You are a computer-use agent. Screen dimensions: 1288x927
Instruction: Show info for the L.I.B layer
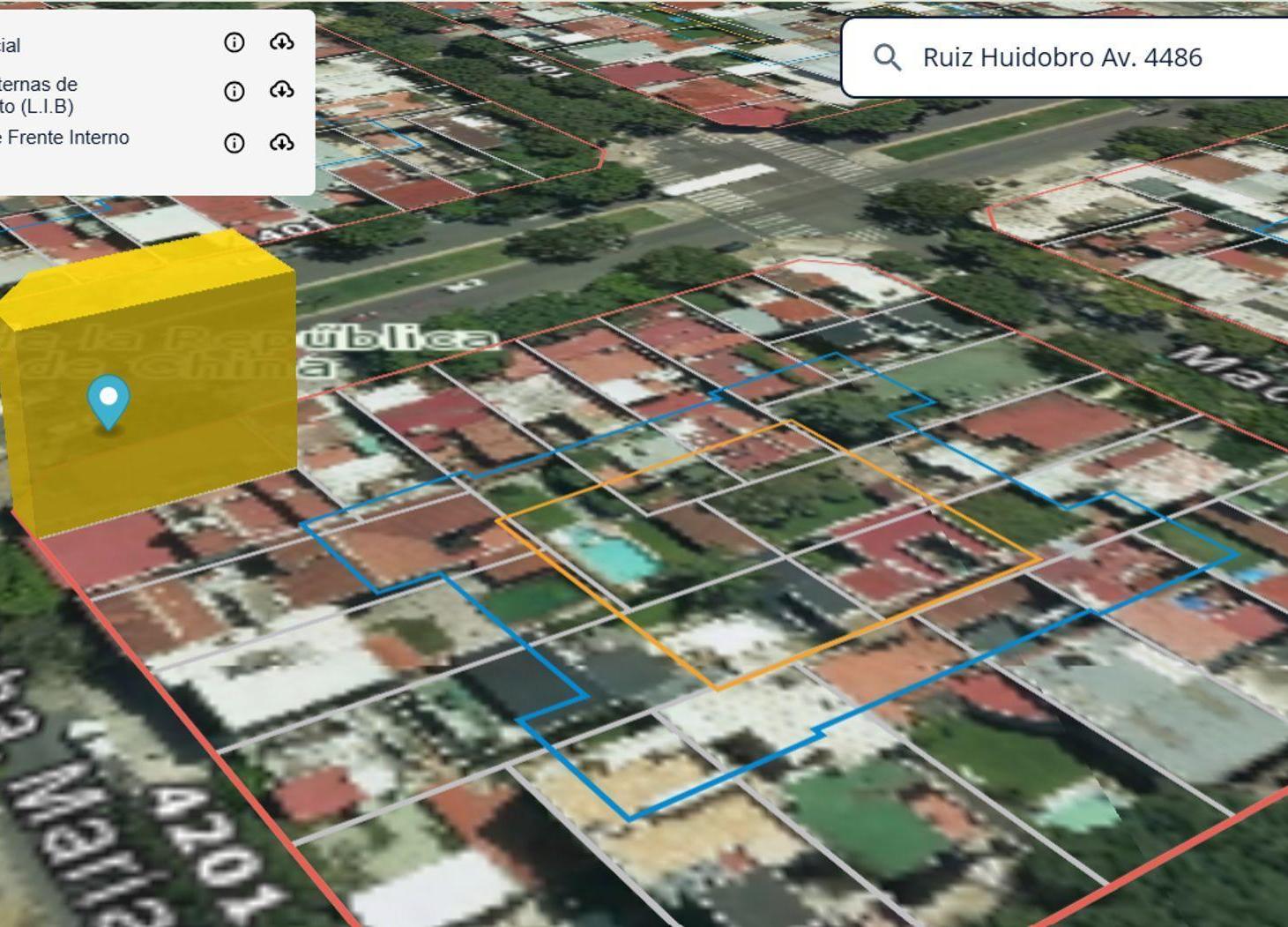[234, 91]
